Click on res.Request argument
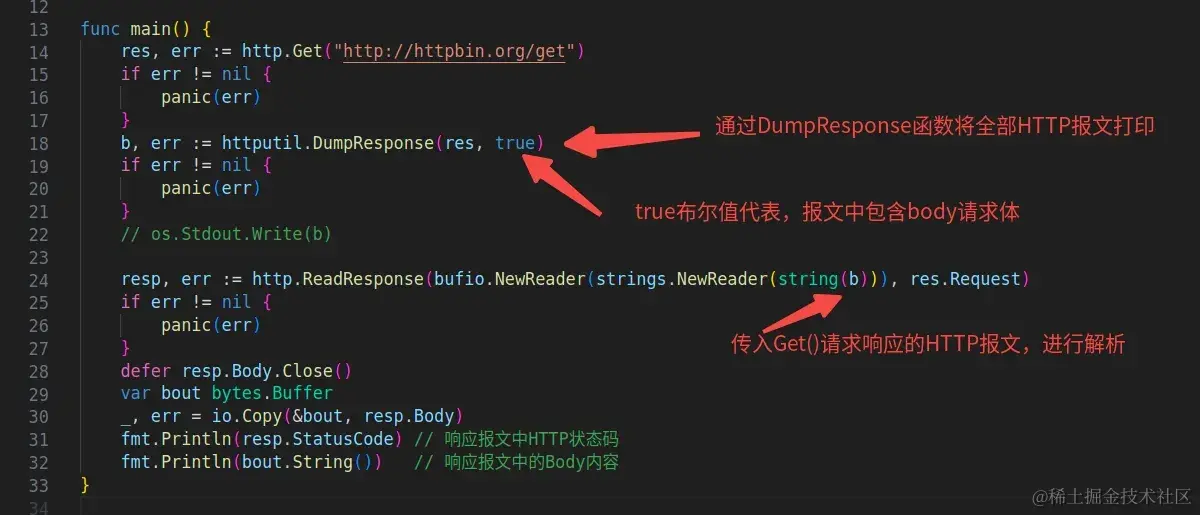The width and height of the screenshot is (1200, 515). [x=969, y=279]
